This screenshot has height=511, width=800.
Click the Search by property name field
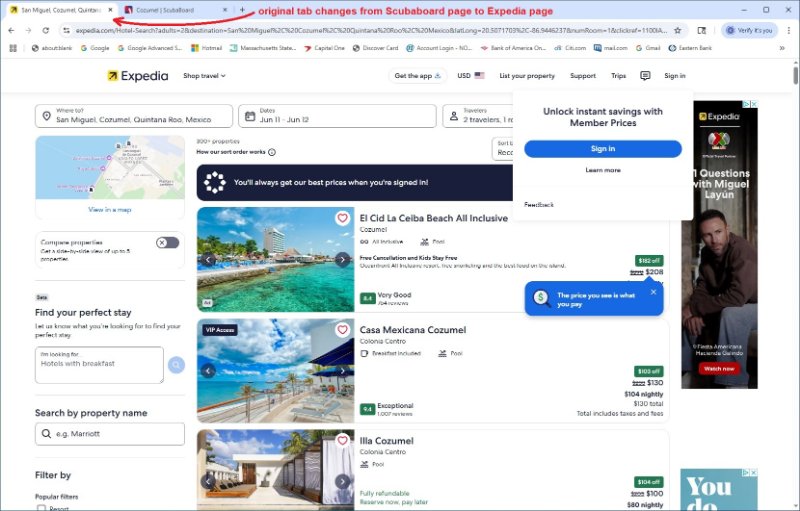coord(110,433)
